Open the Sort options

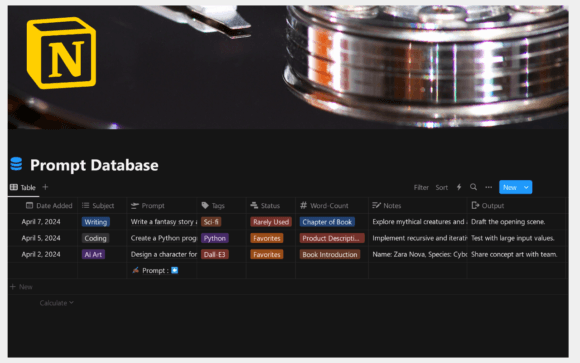(442, 187)
